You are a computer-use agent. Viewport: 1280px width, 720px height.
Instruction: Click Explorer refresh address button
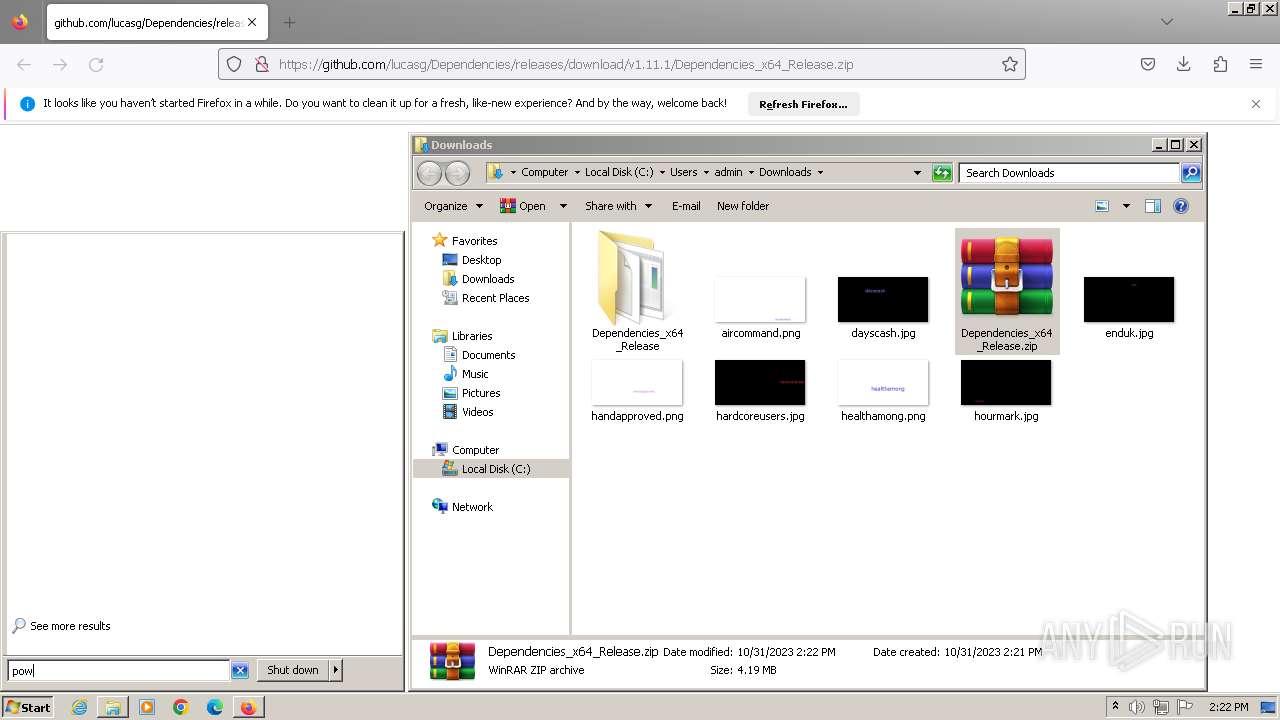(942, 173)
